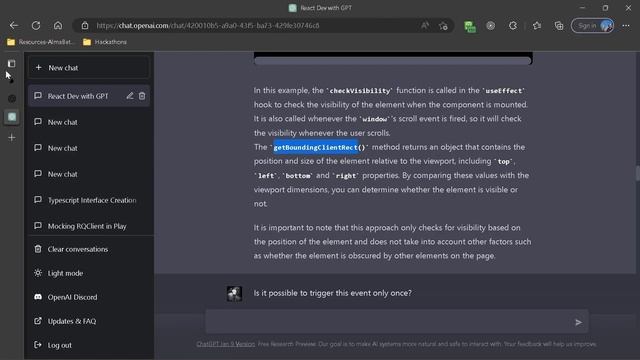The height and width of the screenshot is (360, 640).
Task: Open browser settings and more menu
Action: point(626,26)
